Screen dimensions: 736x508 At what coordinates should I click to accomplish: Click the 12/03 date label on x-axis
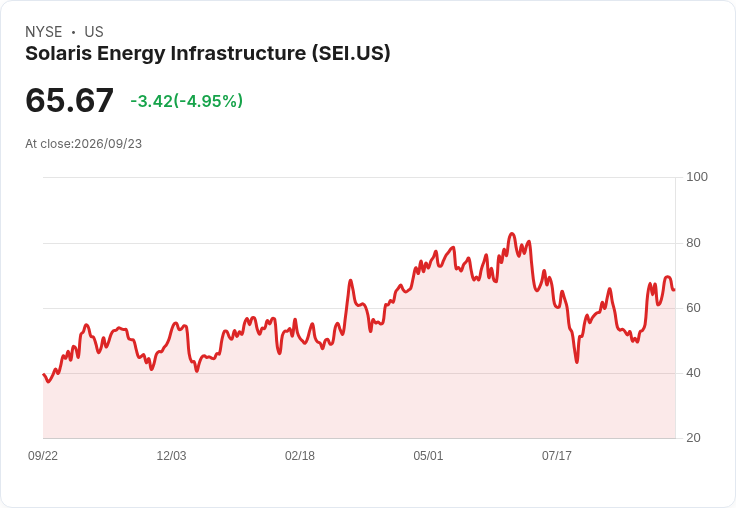coord(171,455)
